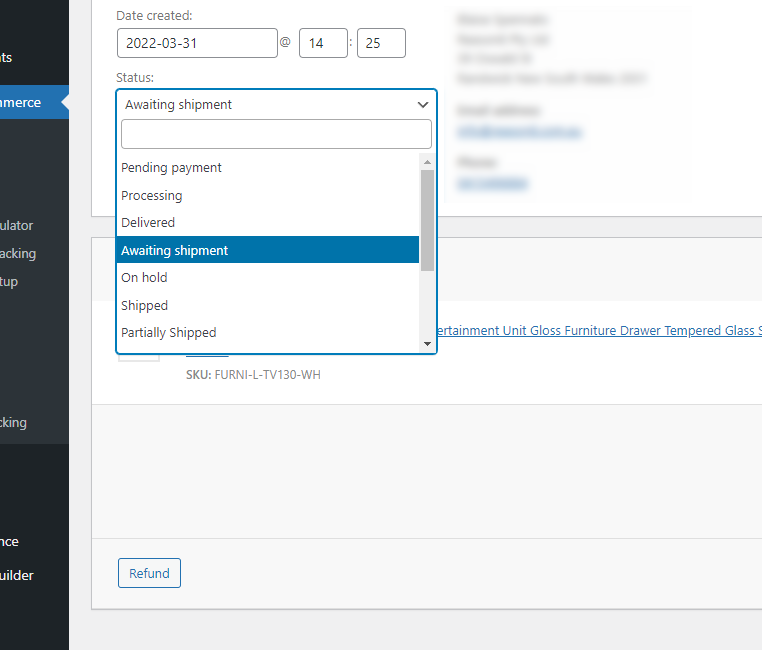Open the Appearance item in the sidebar
Image resolution: width=762 pixels, height=650 pixels.
tap(12, 541)
